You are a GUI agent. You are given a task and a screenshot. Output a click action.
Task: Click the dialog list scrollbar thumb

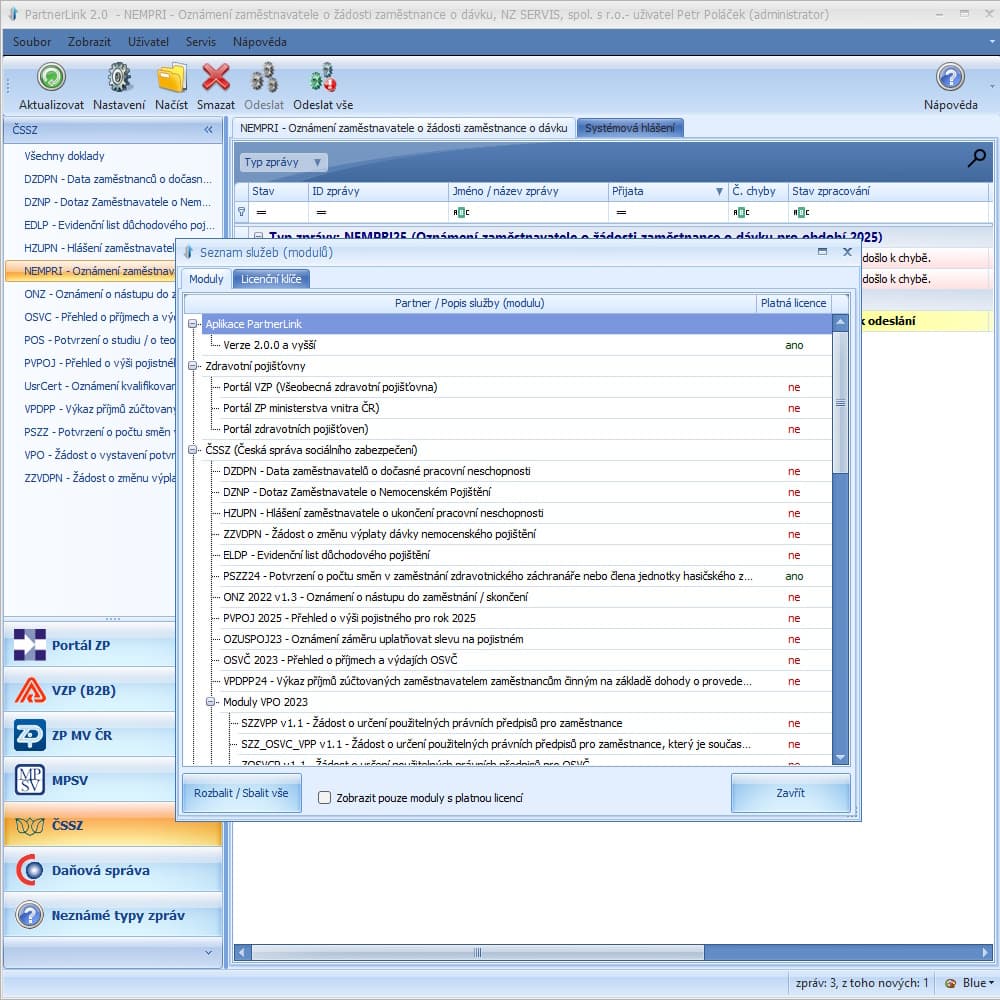tap(840, 402)
